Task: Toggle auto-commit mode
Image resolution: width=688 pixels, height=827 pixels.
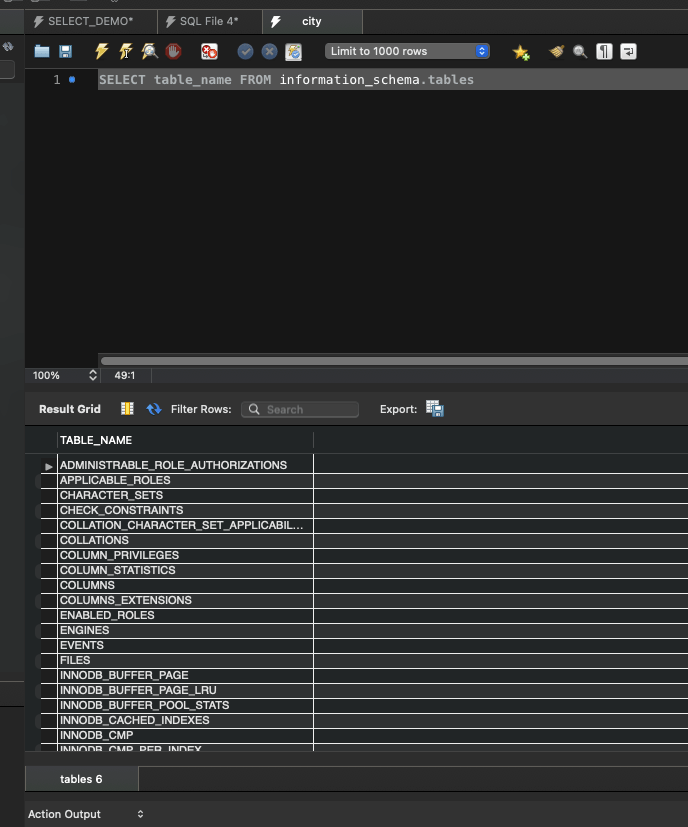Action: click(x=293, y=51)
